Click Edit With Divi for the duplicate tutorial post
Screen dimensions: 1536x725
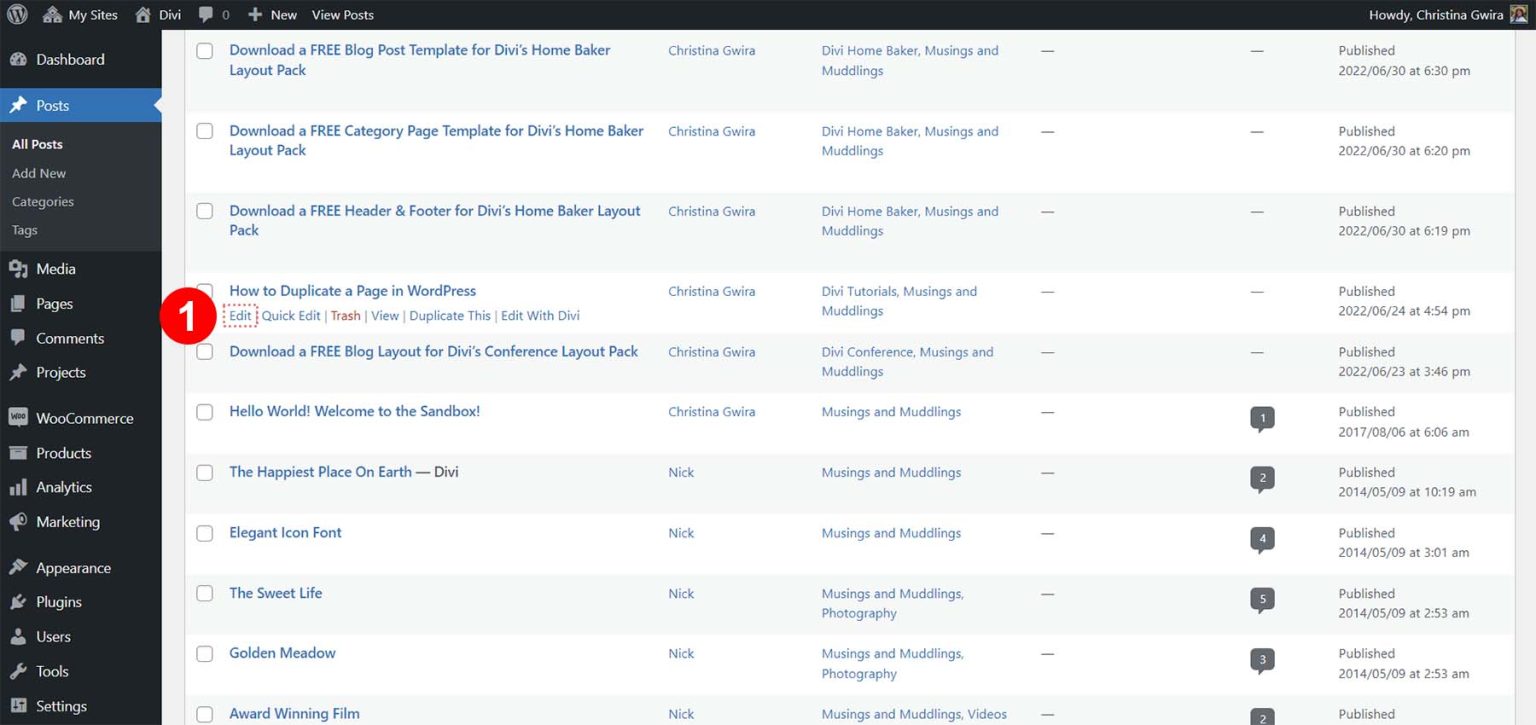point(540,315)
